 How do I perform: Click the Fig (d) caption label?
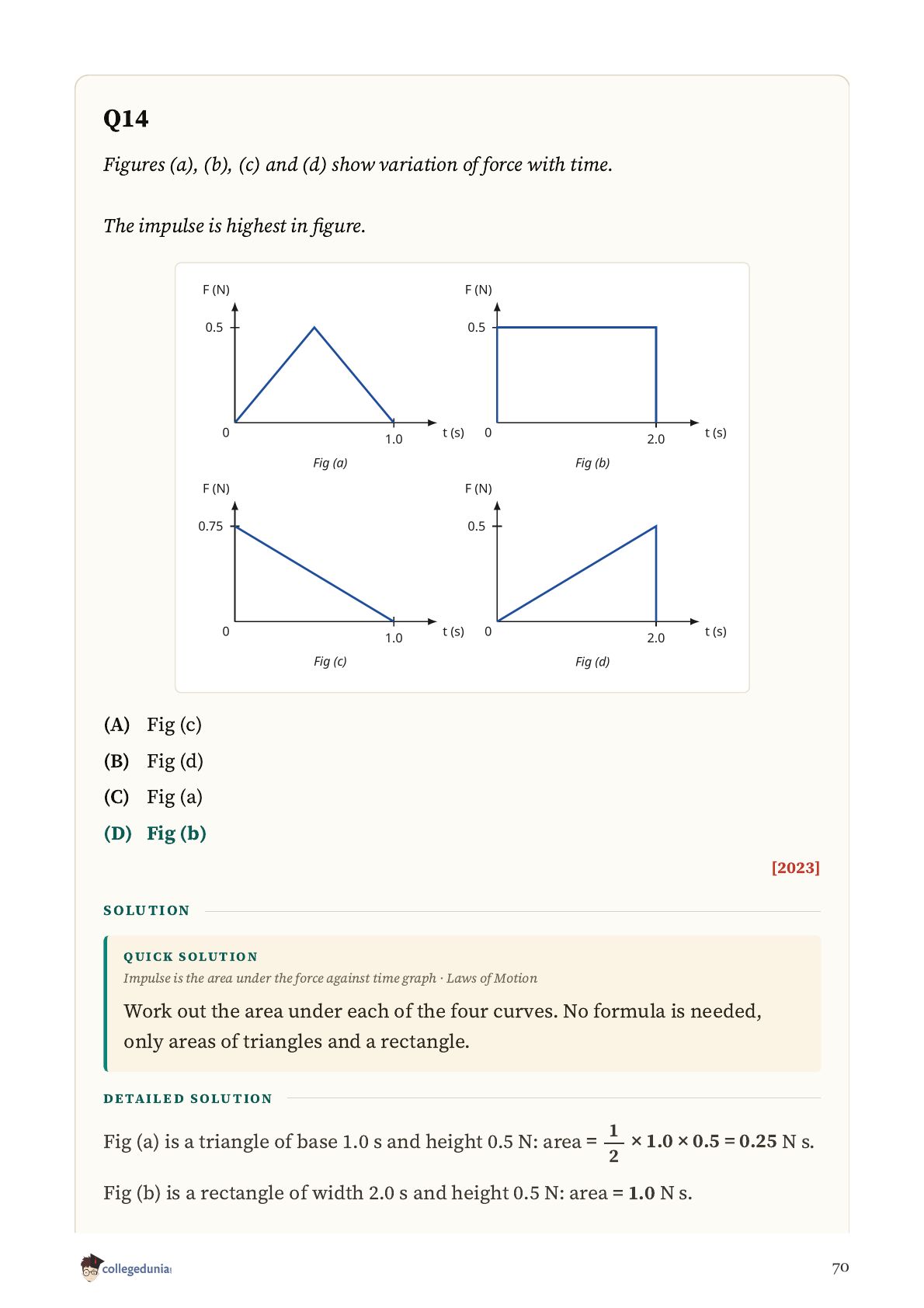pos(592,662)
